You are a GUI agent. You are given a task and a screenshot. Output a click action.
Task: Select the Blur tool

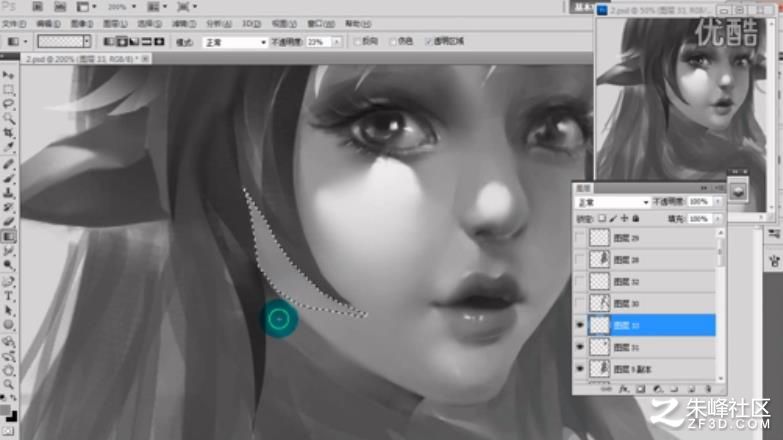coord(8,251)
